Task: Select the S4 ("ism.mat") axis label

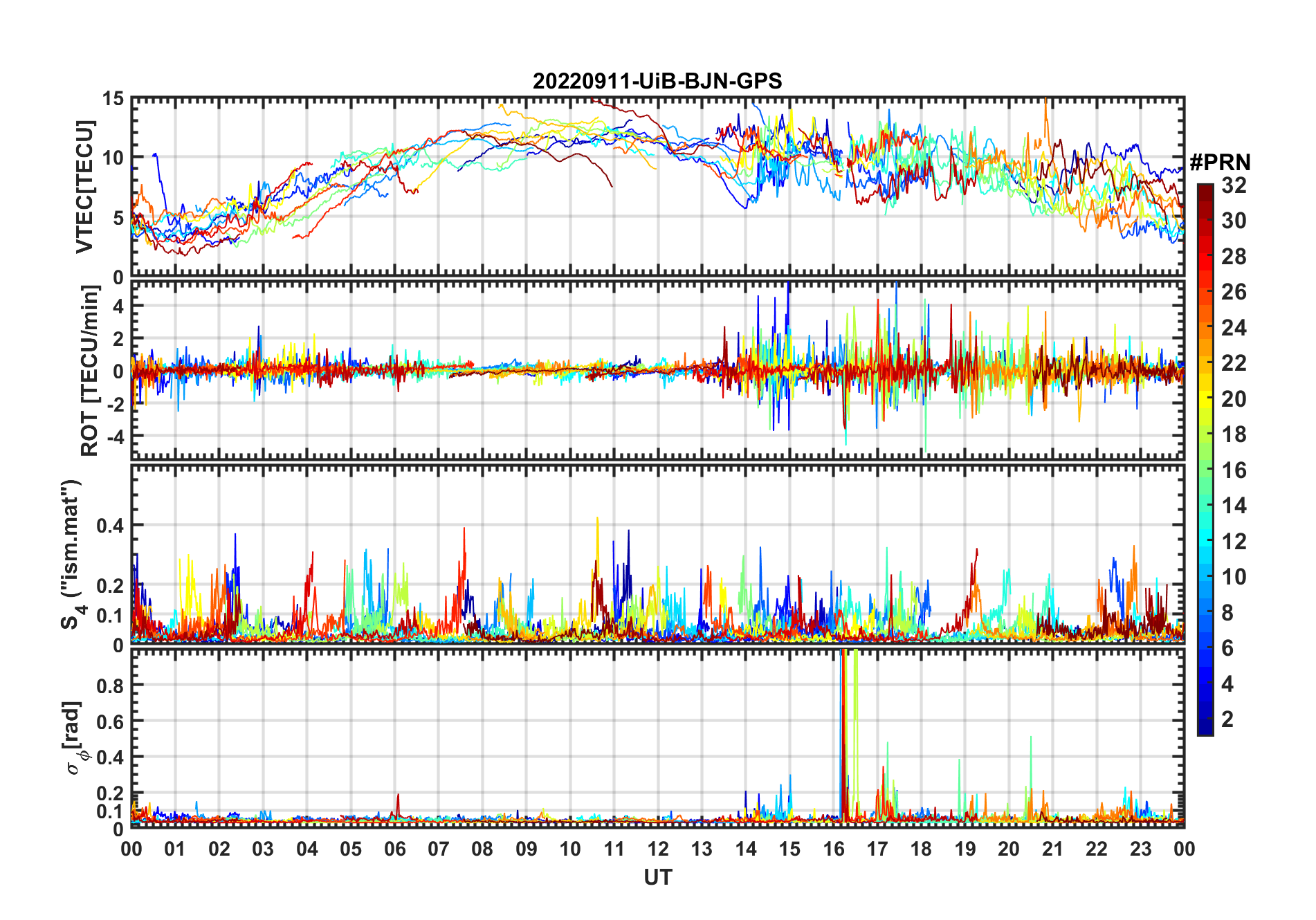Action: 71,555
